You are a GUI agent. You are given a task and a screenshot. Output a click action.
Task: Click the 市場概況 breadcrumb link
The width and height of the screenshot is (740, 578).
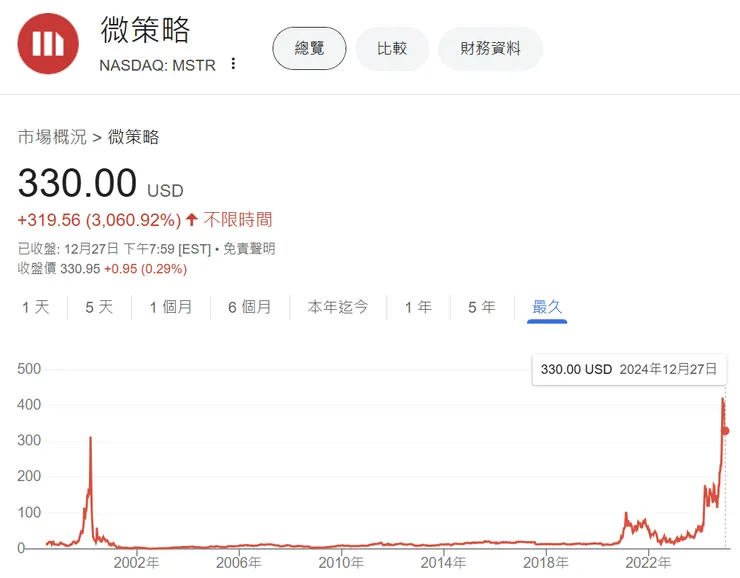point(52,137)
